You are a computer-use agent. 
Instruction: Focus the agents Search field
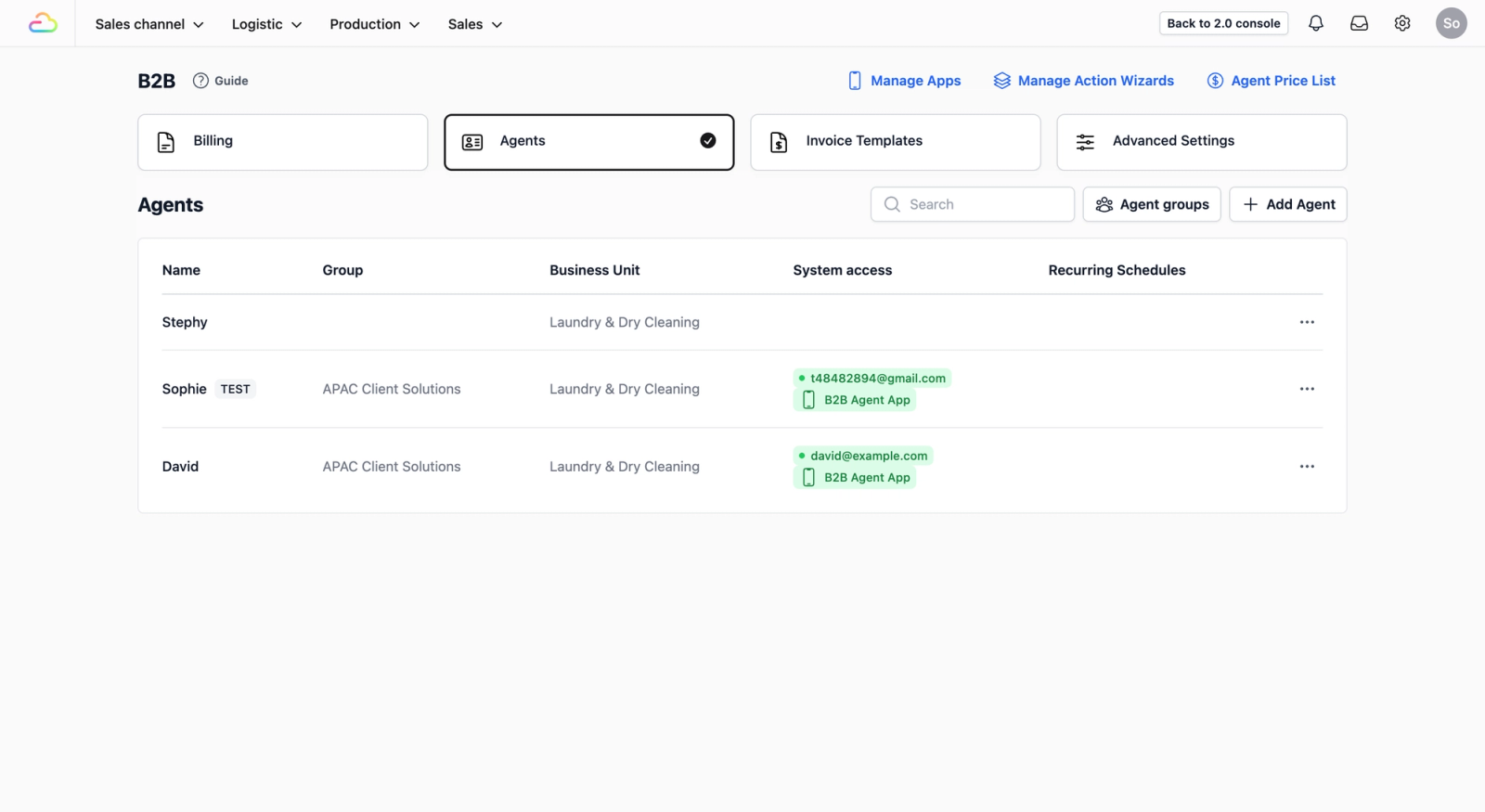pos(972,204)
